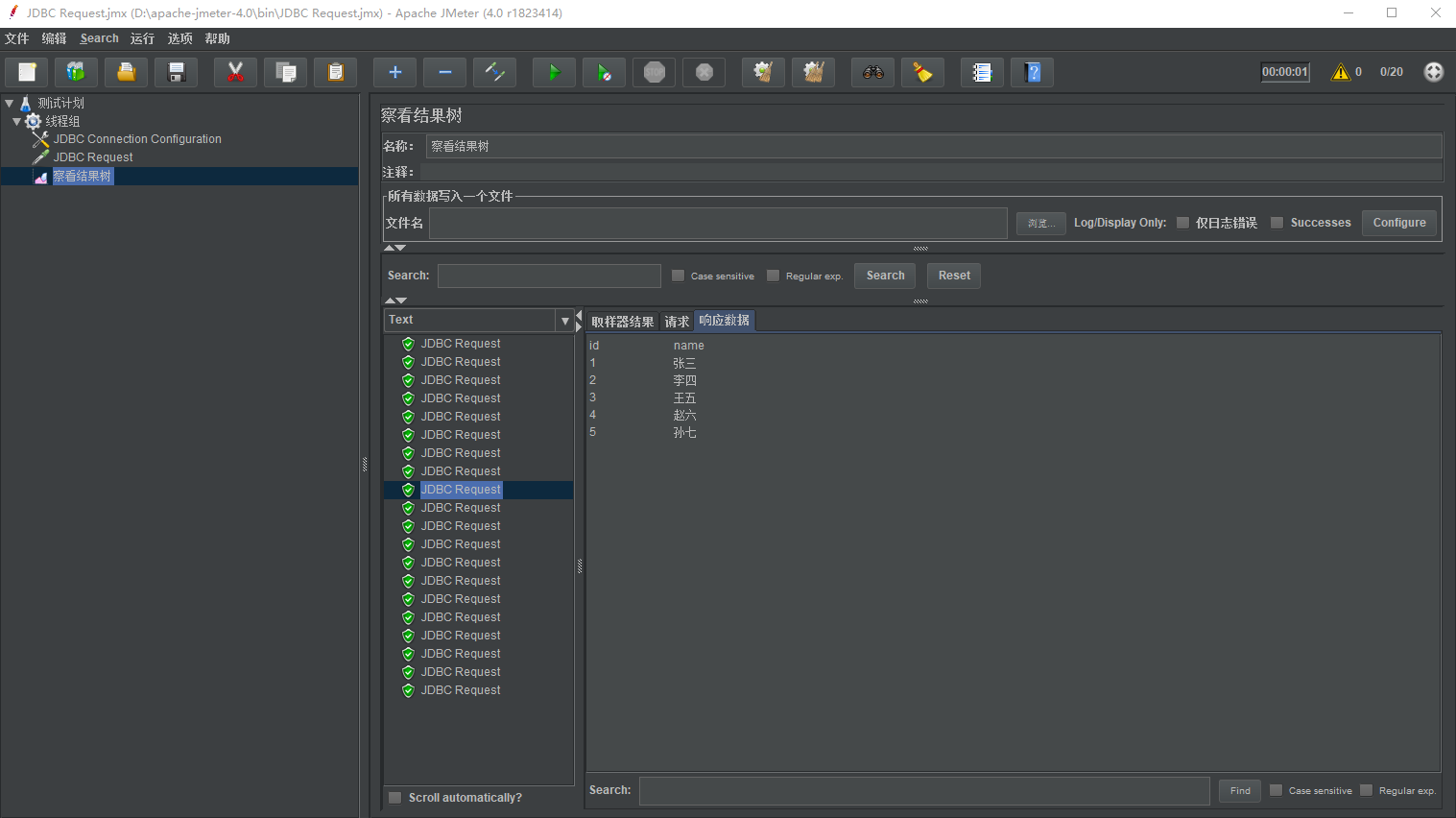This screenshot has width=1456, height=818.
Task: Collapse the 测试计划 test plan node
Action: click(x=10, y=103)
